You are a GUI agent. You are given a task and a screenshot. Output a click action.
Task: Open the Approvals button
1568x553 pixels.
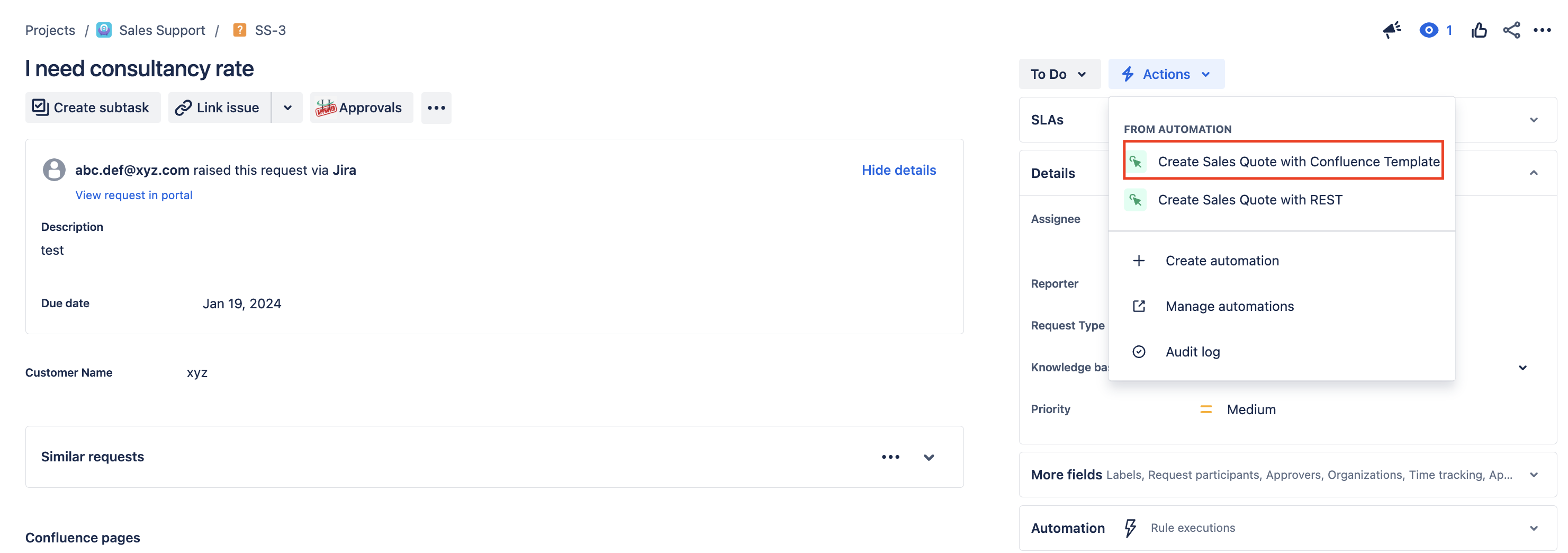(361, 108)
